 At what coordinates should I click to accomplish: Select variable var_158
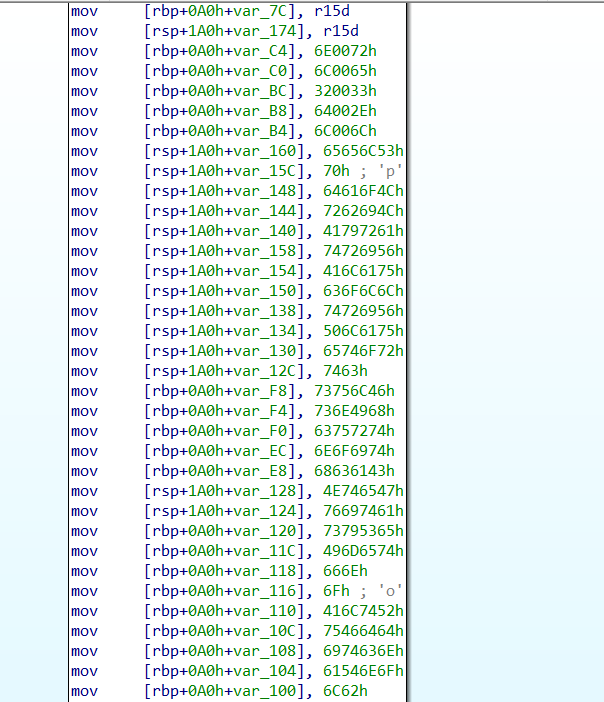coord(265,251)
